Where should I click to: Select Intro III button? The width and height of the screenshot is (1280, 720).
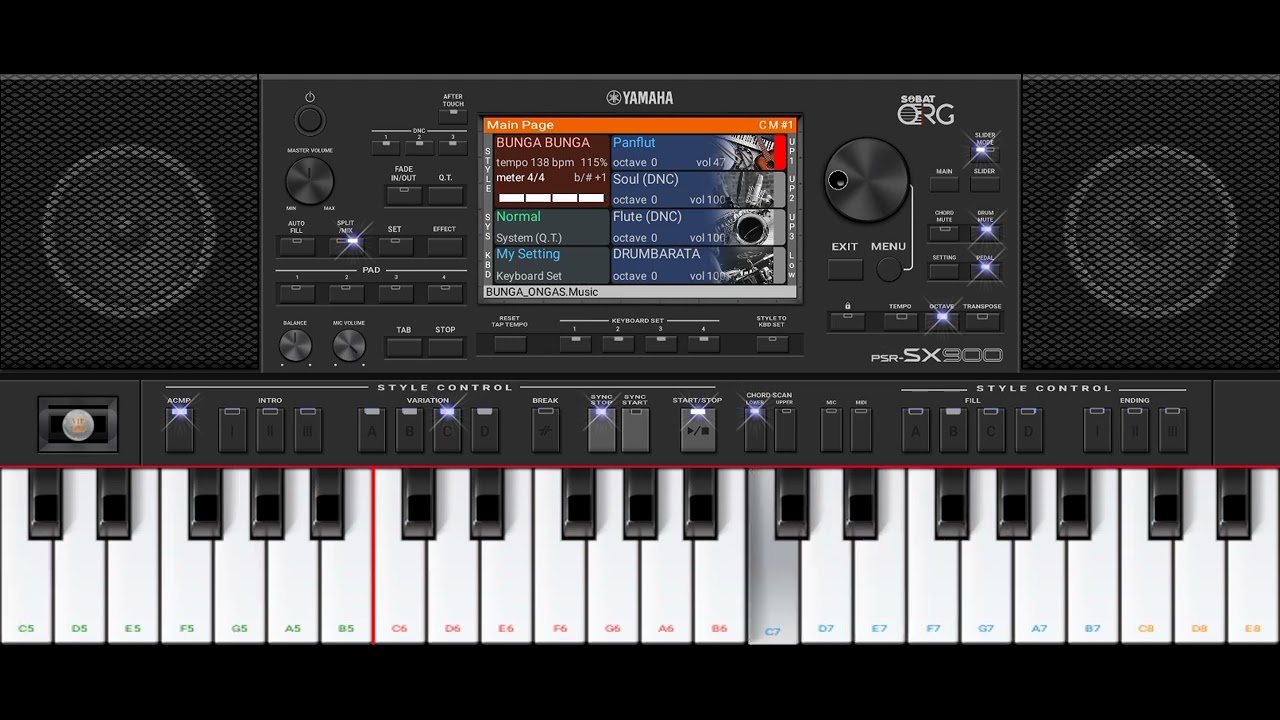point(308,429)
